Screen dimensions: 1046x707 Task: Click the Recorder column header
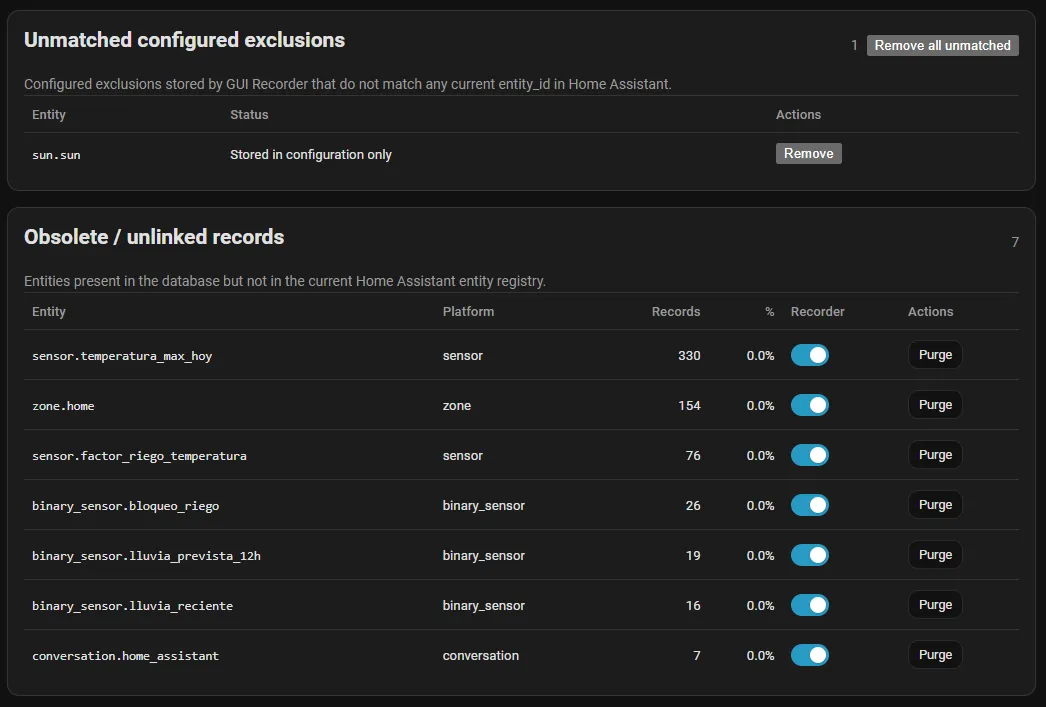(x=817, y=311)
